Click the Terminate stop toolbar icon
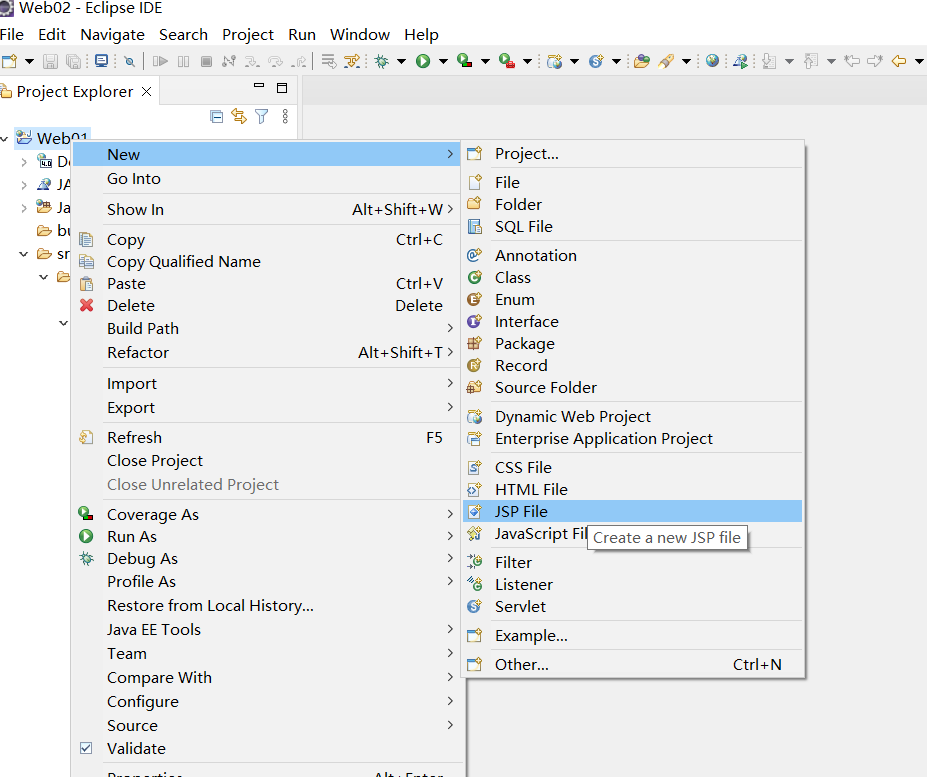 pyautogui.click(x=206, y=61)
